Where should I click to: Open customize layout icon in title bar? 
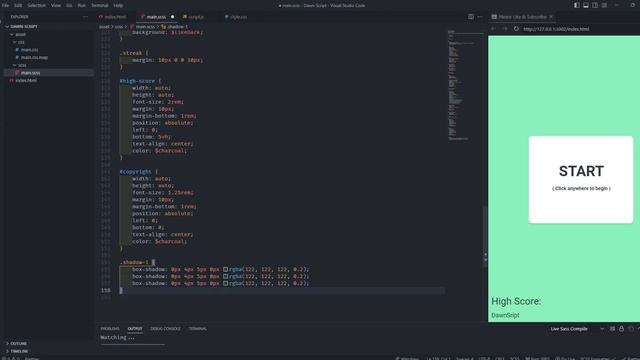tap(604, 5)
